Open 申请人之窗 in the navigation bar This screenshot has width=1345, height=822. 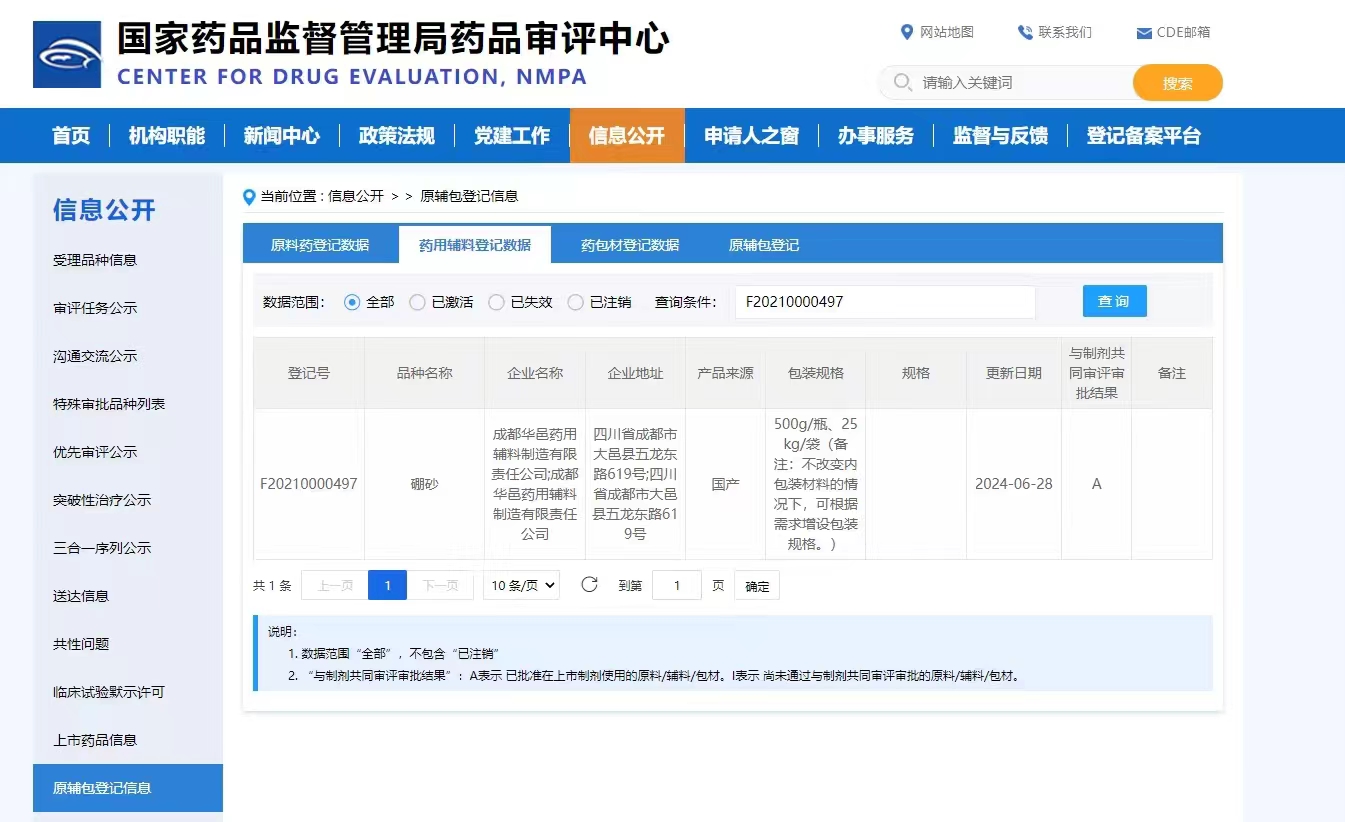pyautogui.click(x=751, y=136)
